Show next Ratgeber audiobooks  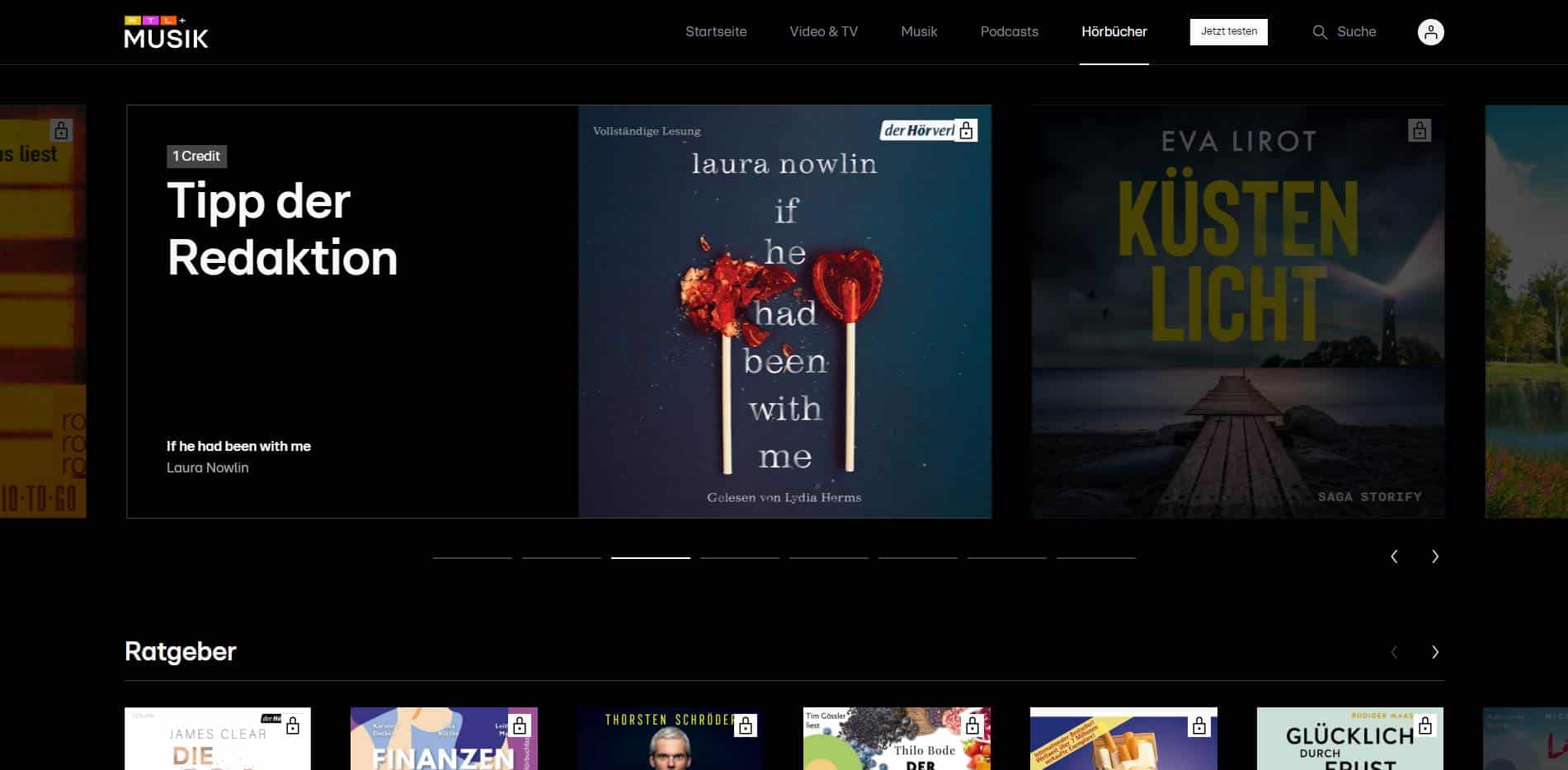[x=1435, y=652]
